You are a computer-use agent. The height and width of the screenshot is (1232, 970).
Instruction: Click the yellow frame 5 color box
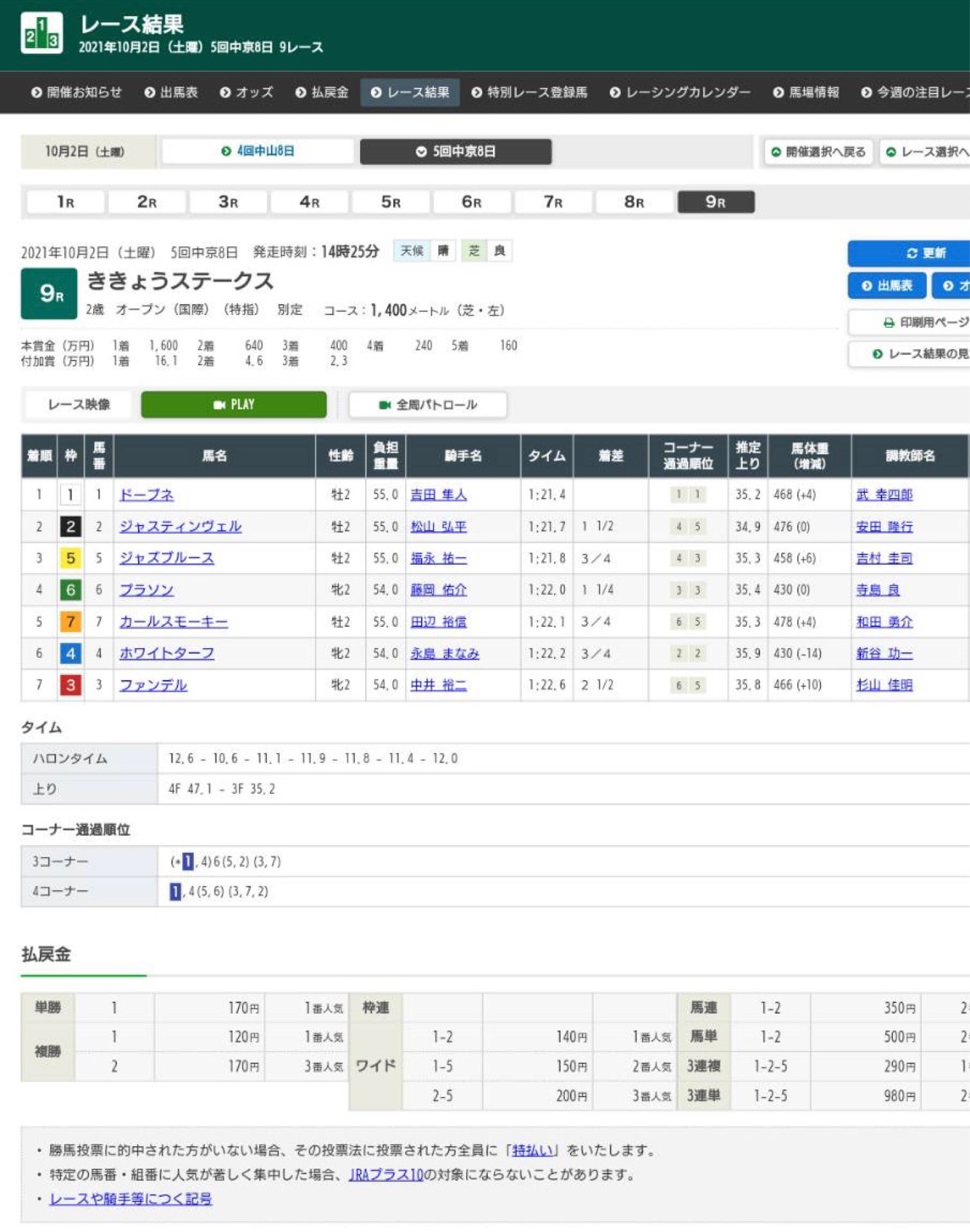tap(71, 558)
